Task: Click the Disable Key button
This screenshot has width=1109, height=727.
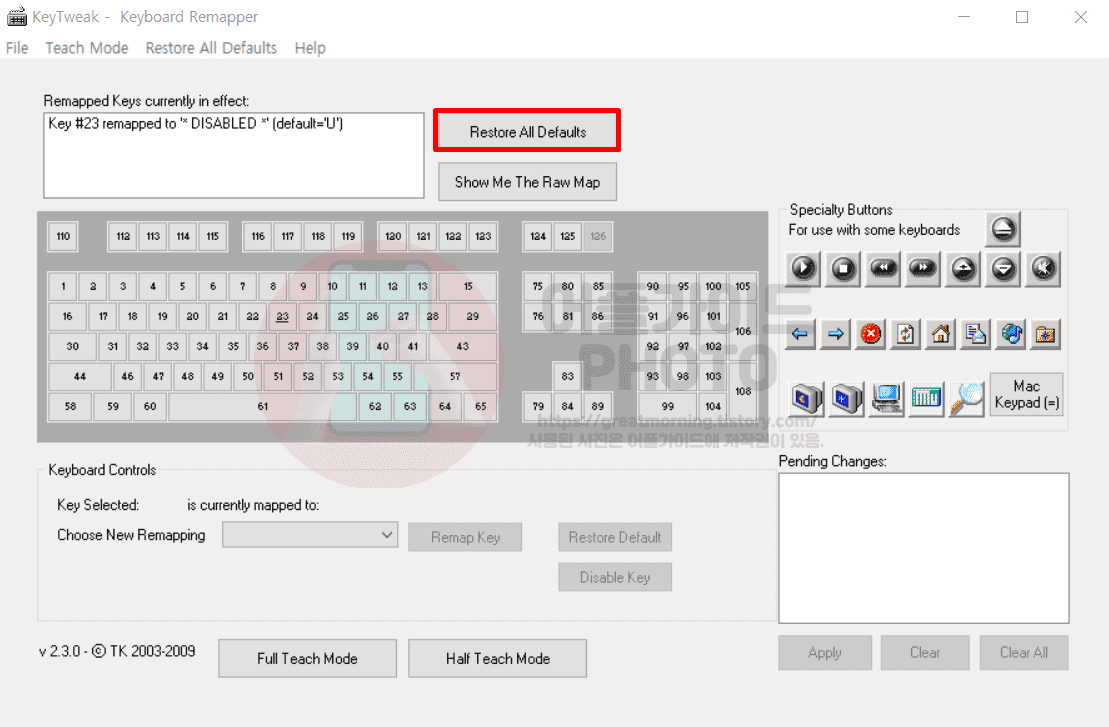Action: tap(615, 577)
